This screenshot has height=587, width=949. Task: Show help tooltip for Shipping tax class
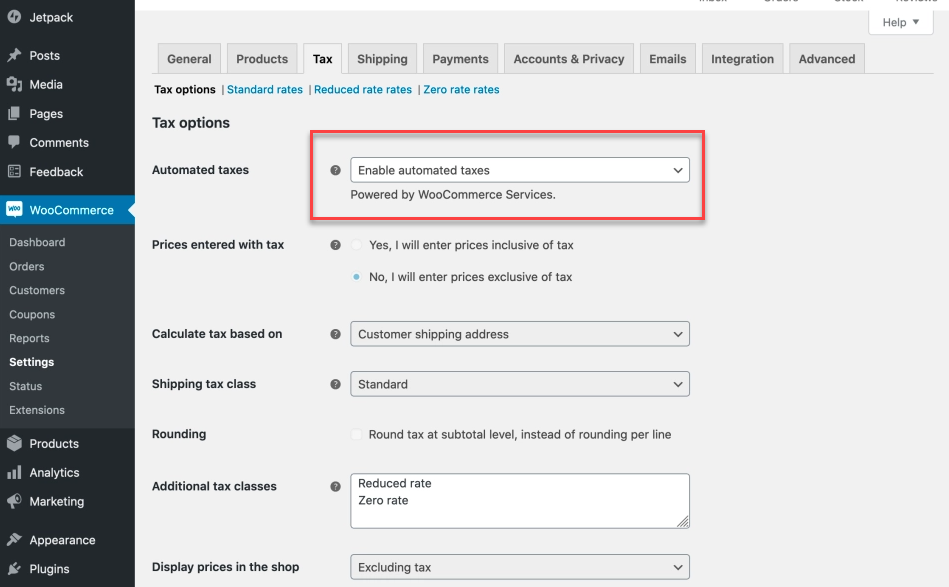click(x=335, y=384)
